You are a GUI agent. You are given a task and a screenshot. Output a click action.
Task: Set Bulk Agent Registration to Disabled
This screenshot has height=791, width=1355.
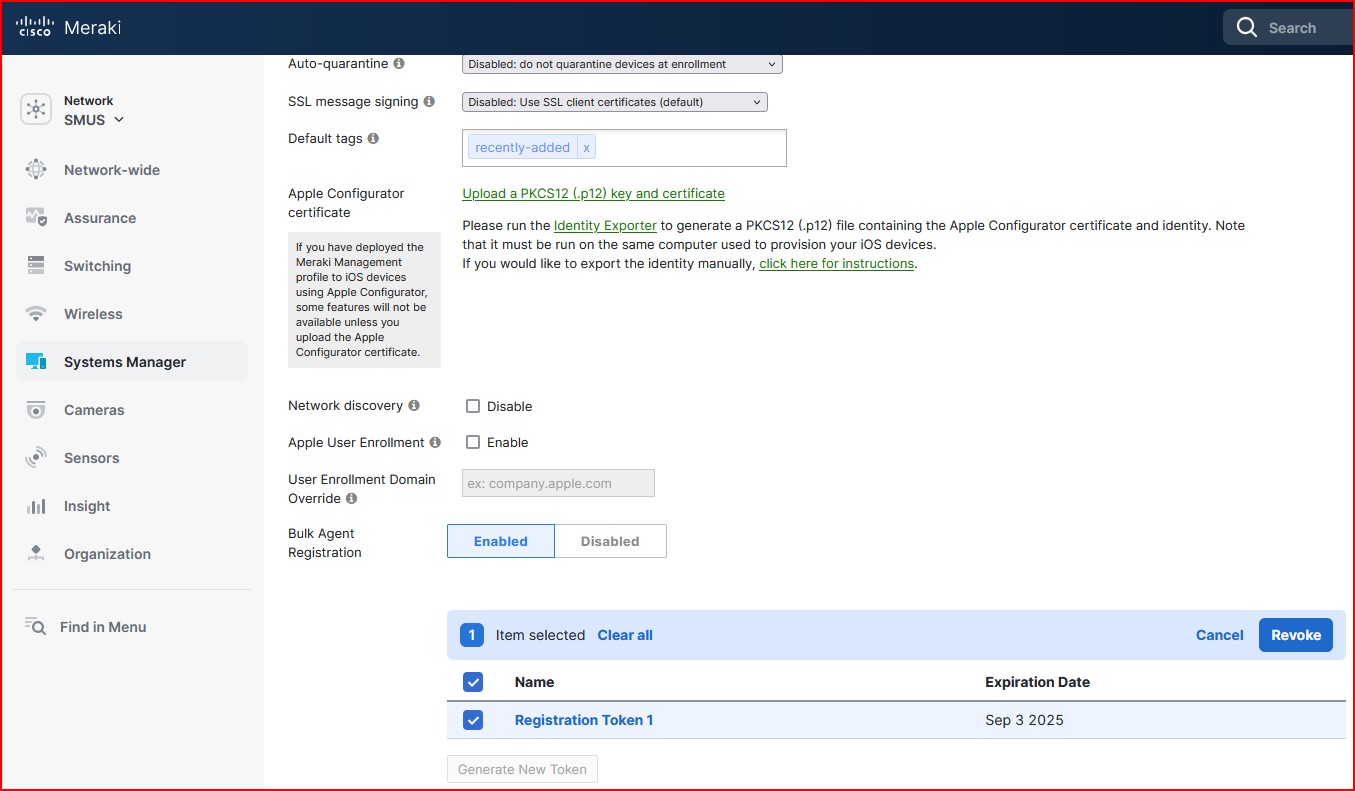point(610,541)
